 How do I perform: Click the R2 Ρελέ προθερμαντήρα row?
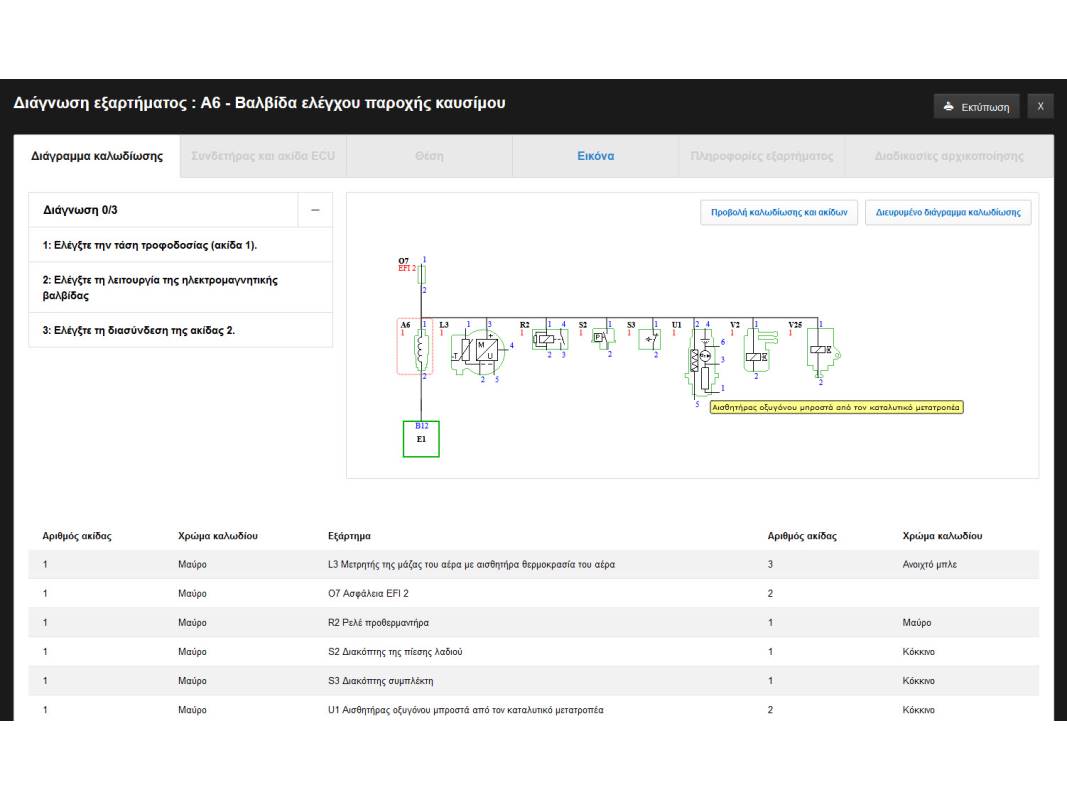534,622
